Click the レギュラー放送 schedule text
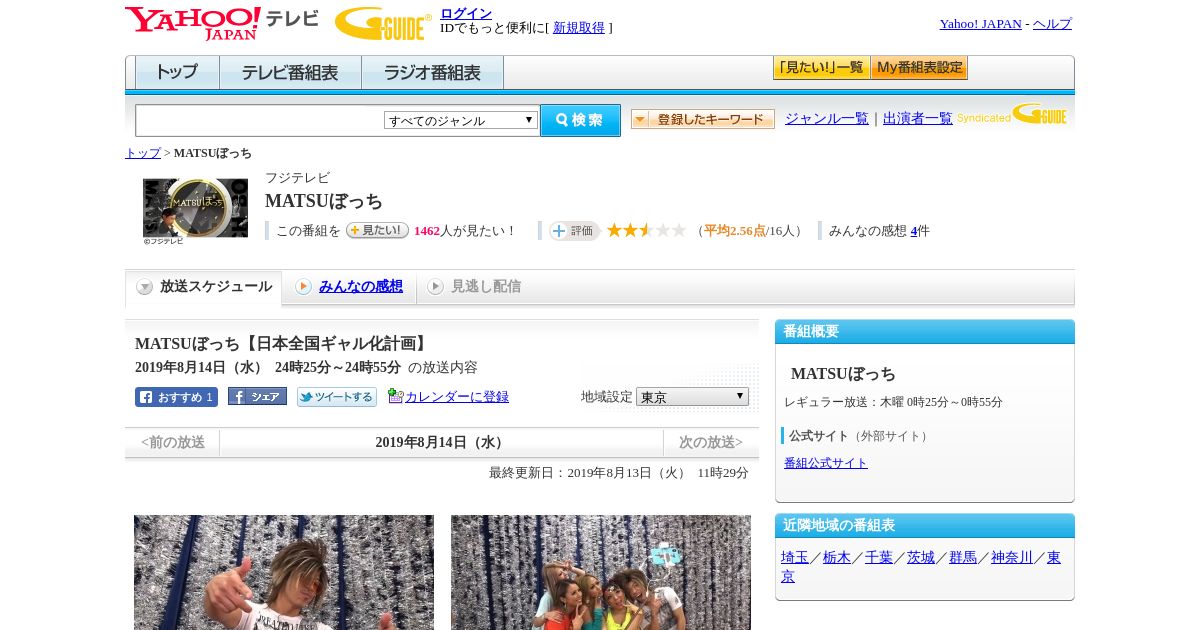The height and width of the screenshot is (630, 1200). click(893, 402)
